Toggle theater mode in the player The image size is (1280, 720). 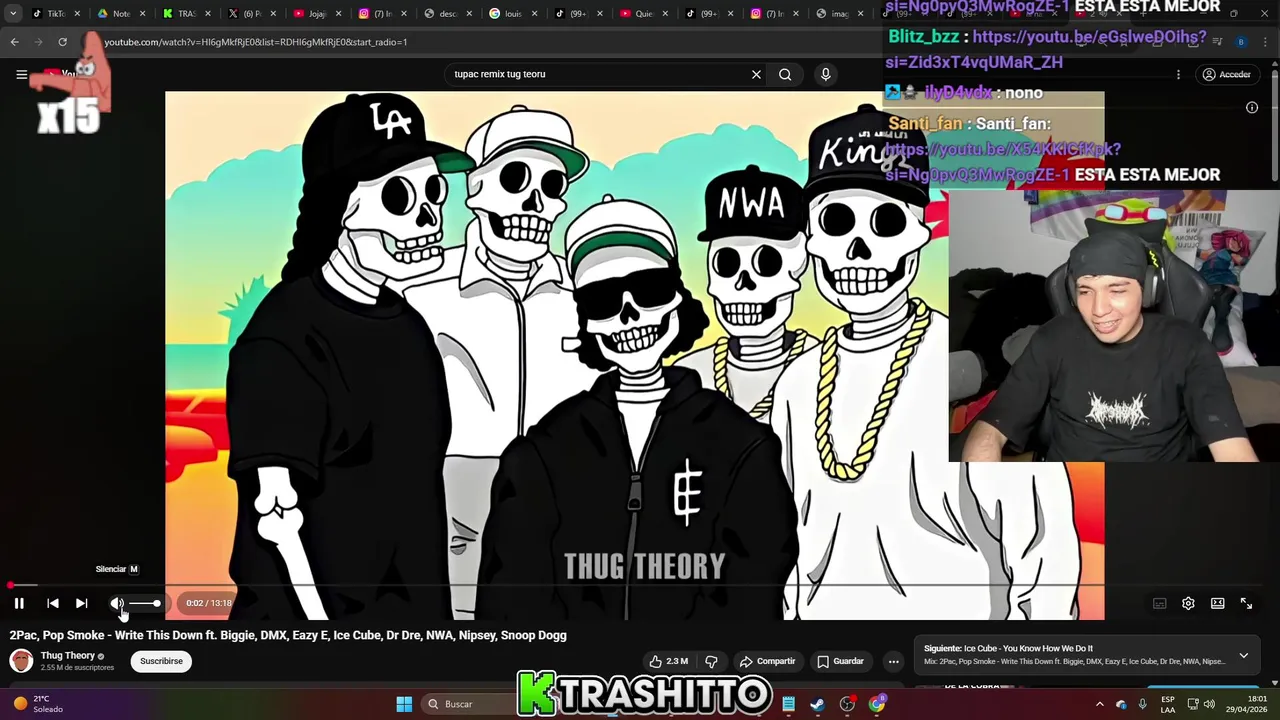tap(1217, 603)
